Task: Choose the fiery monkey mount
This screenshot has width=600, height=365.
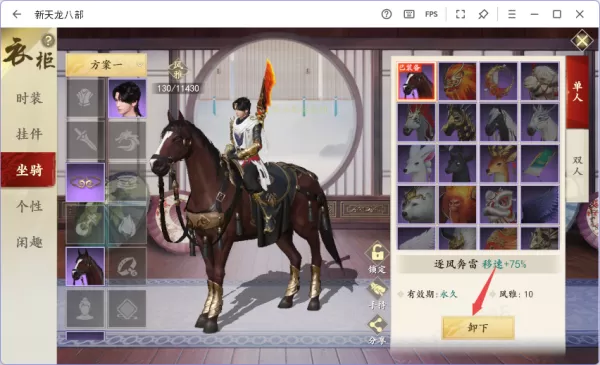Action: [x=458, y=205]
